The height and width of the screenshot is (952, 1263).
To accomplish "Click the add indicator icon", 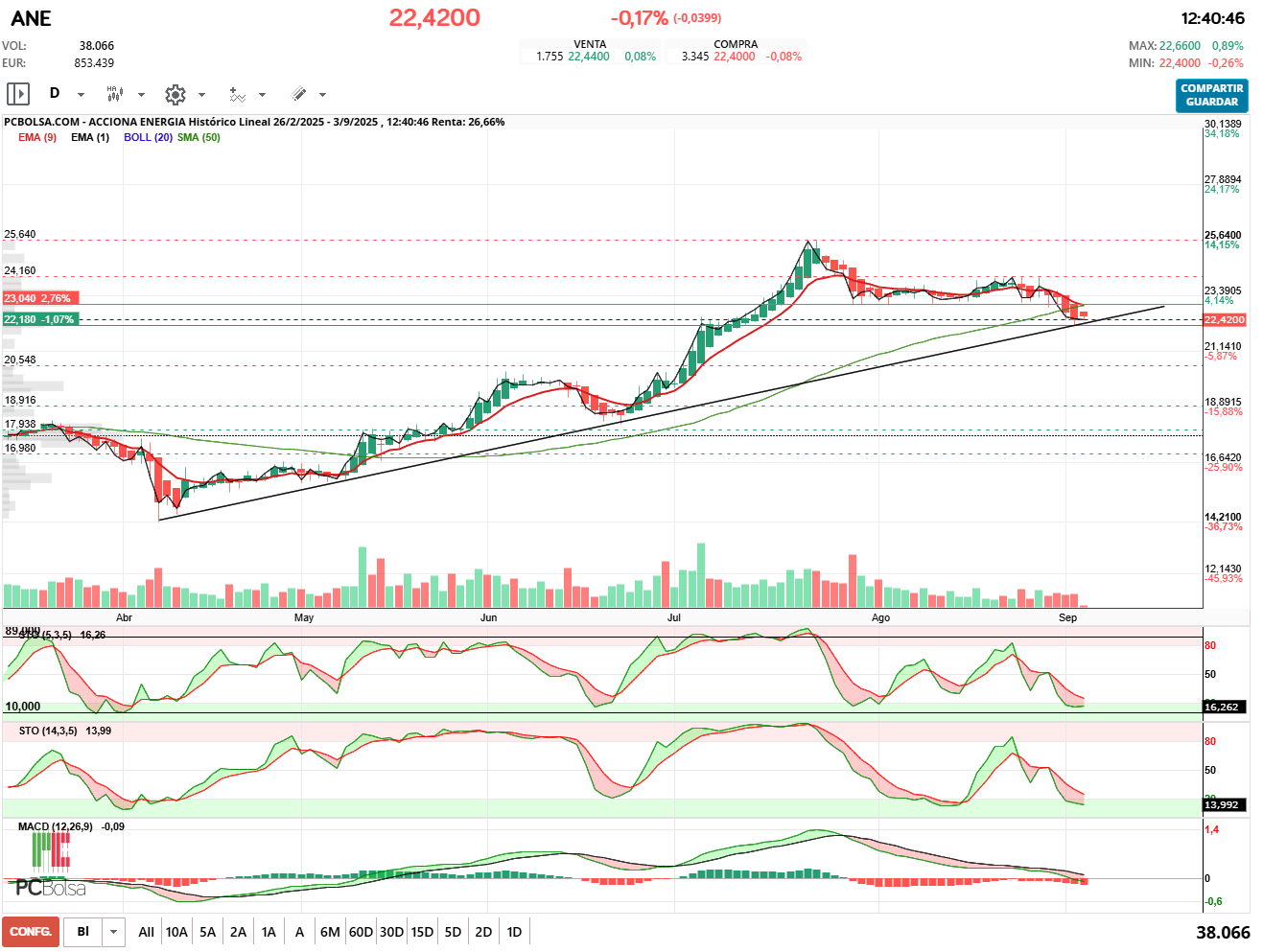I will coord(237,94).
